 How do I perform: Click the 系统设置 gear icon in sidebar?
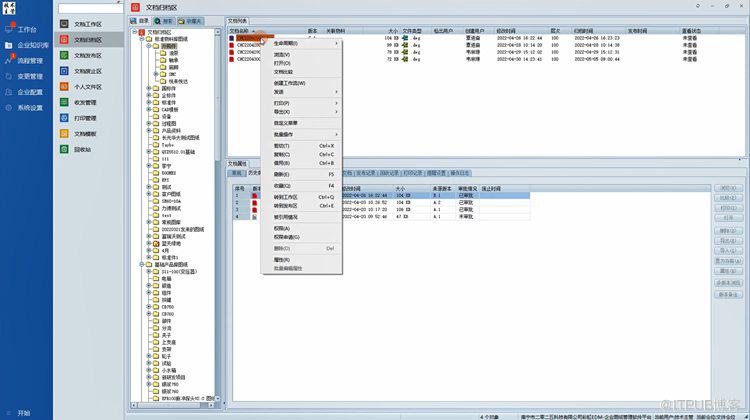[9, 108]
